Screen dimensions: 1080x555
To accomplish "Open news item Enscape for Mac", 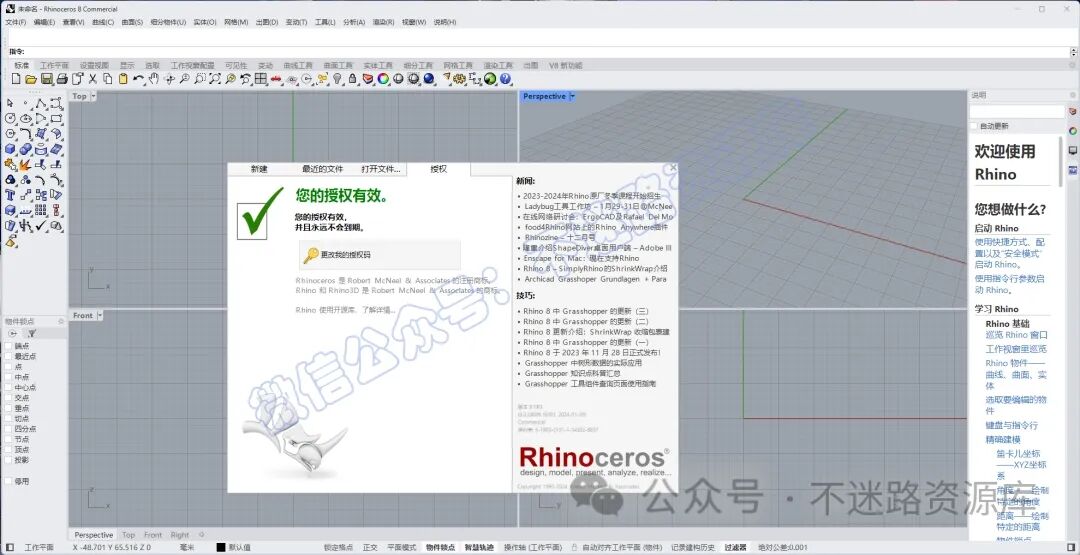I will [x=581, y=258].
